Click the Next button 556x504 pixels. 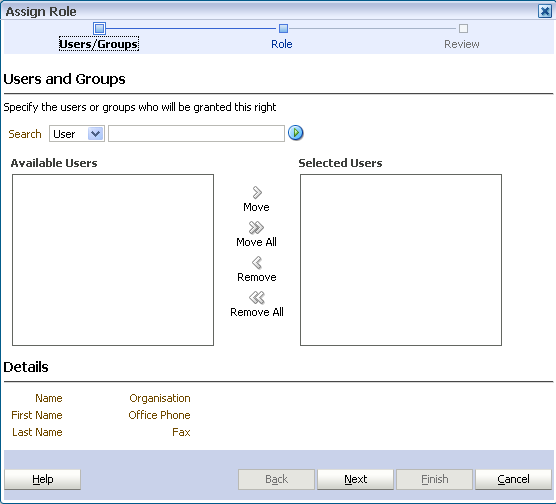pyautogui.click(x=355, y=479)
